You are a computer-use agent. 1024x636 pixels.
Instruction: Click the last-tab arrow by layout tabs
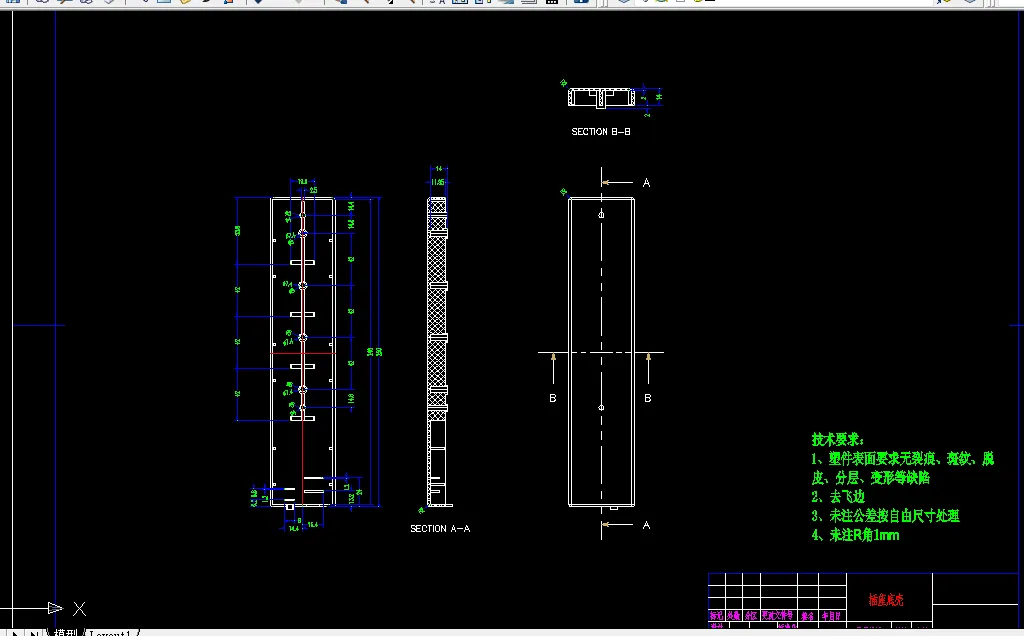34,633
